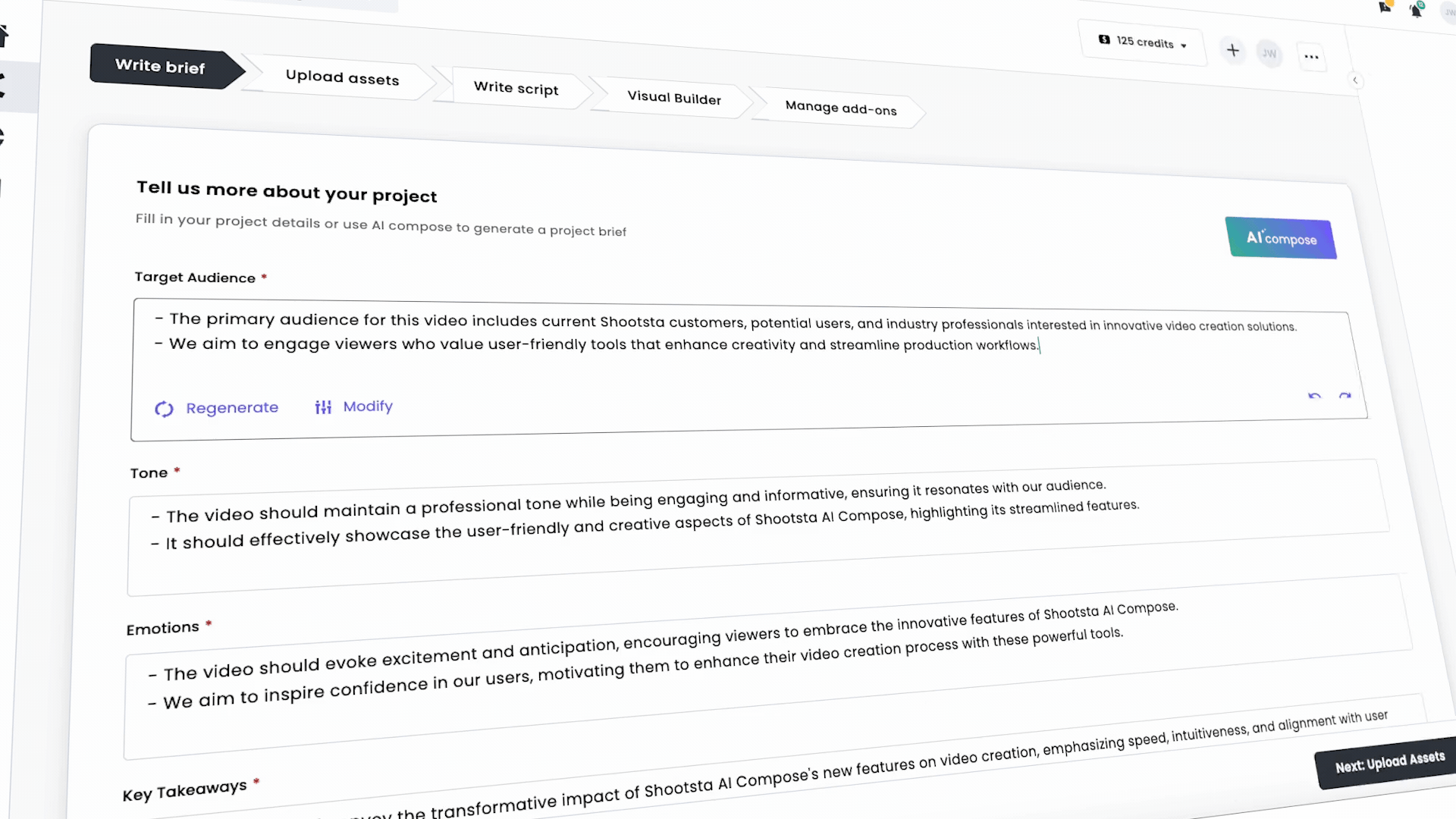Click the Regenerate link text

click(232, 407)
